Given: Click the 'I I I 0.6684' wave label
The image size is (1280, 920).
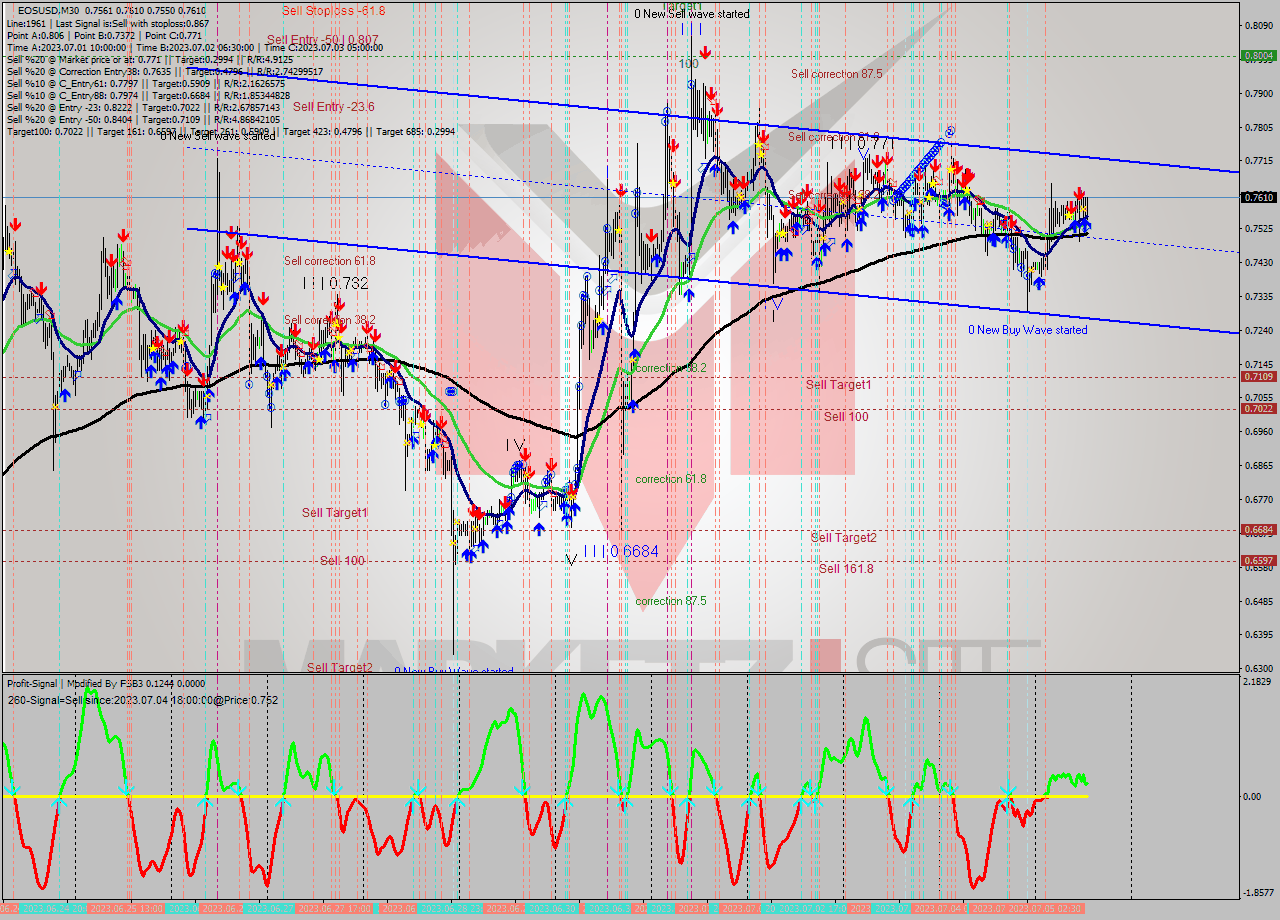Looking at the screenshot, I should pos(621,551).
